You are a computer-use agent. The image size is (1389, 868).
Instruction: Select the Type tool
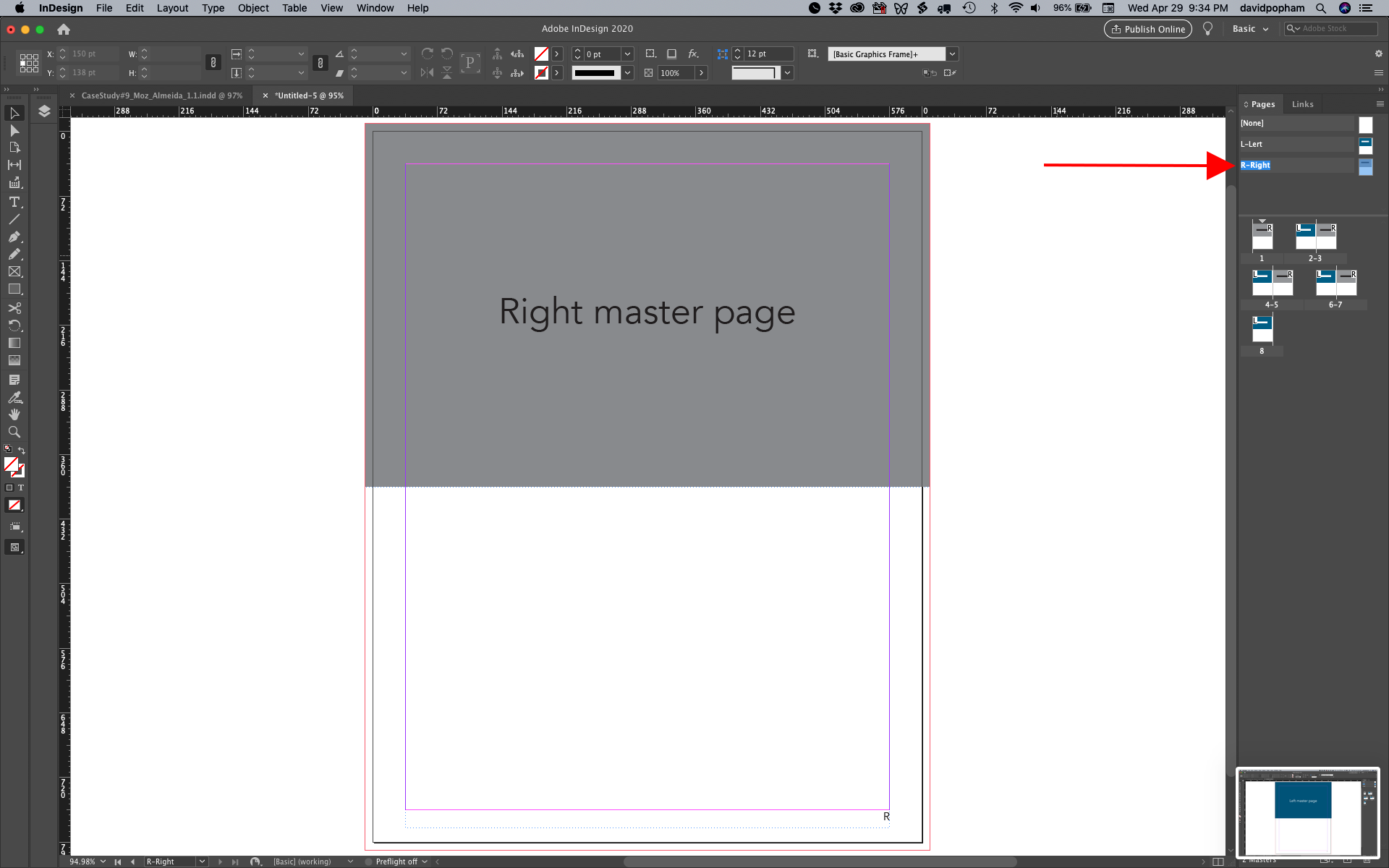tap(14, 203)
